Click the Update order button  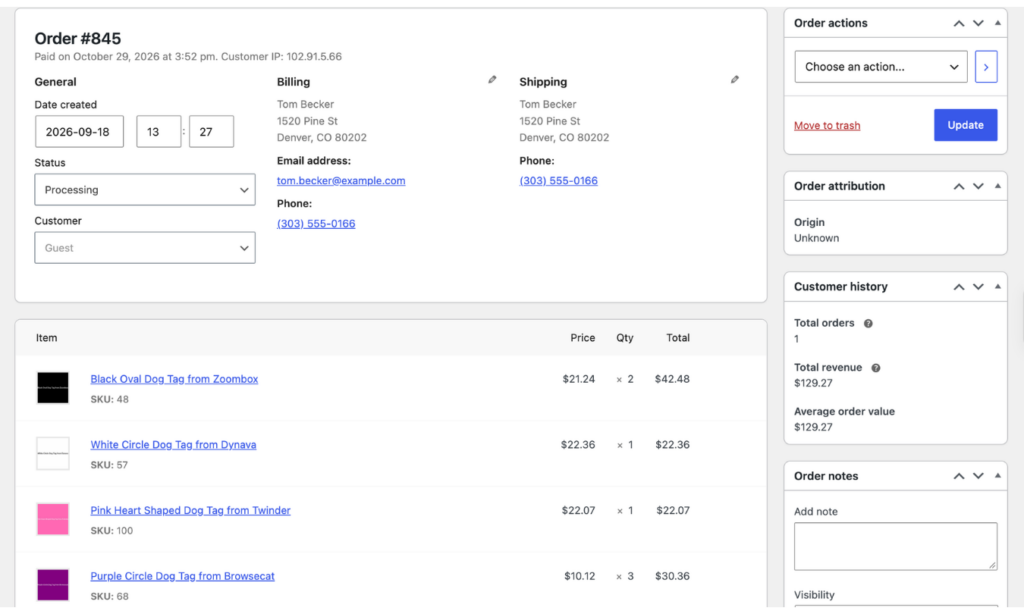(x=965, y=125)
